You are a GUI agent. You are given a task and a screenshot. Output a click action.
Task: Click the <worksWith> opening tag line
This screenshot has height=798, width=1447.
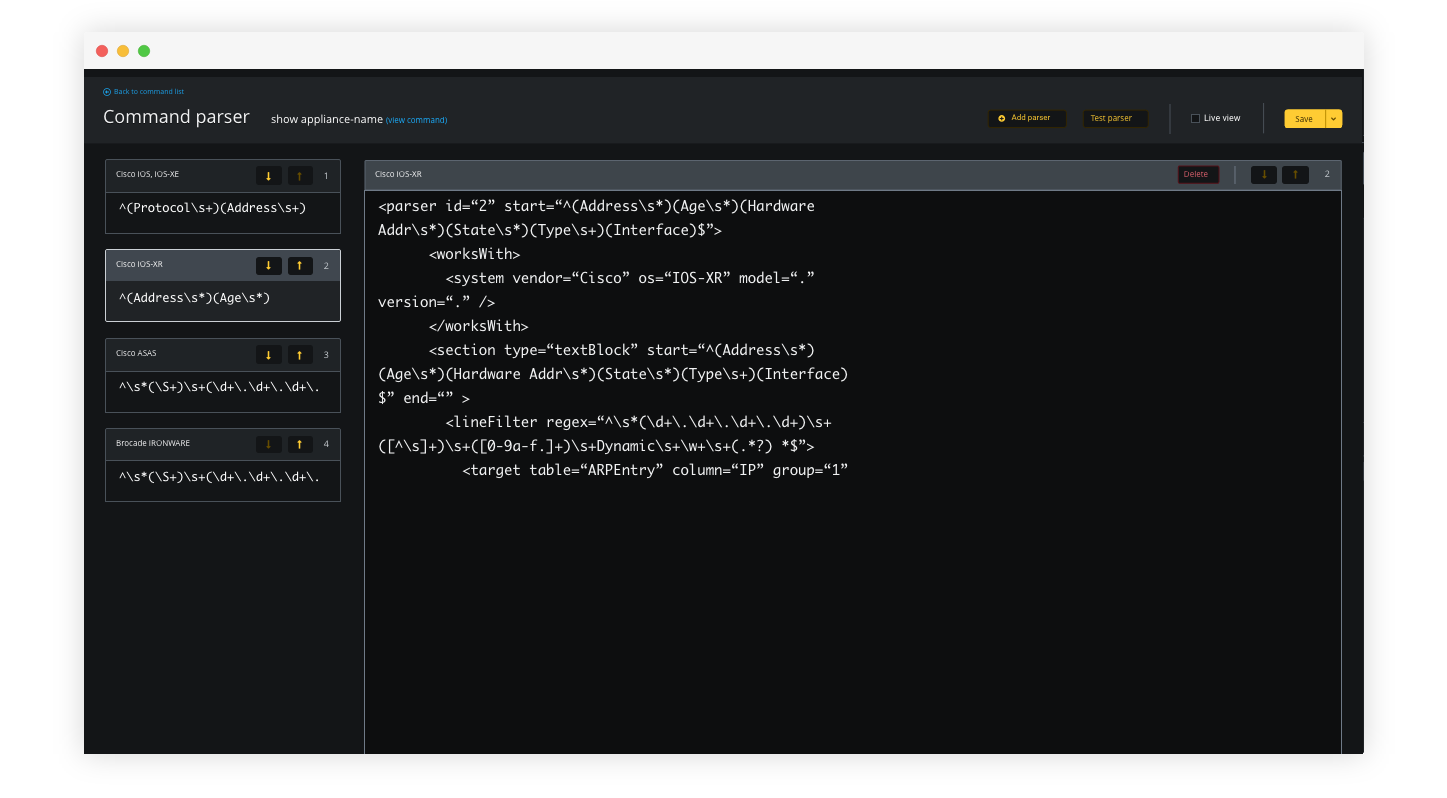coord(474,254)
